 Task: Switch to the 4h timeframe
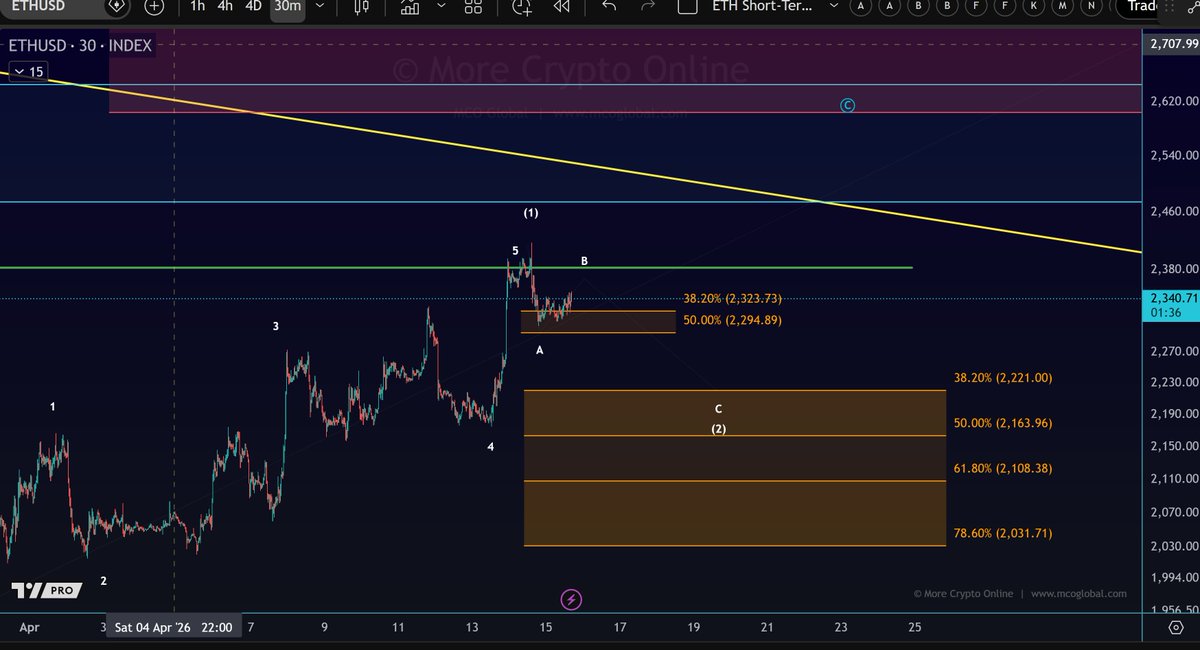(x=225, y=6)
